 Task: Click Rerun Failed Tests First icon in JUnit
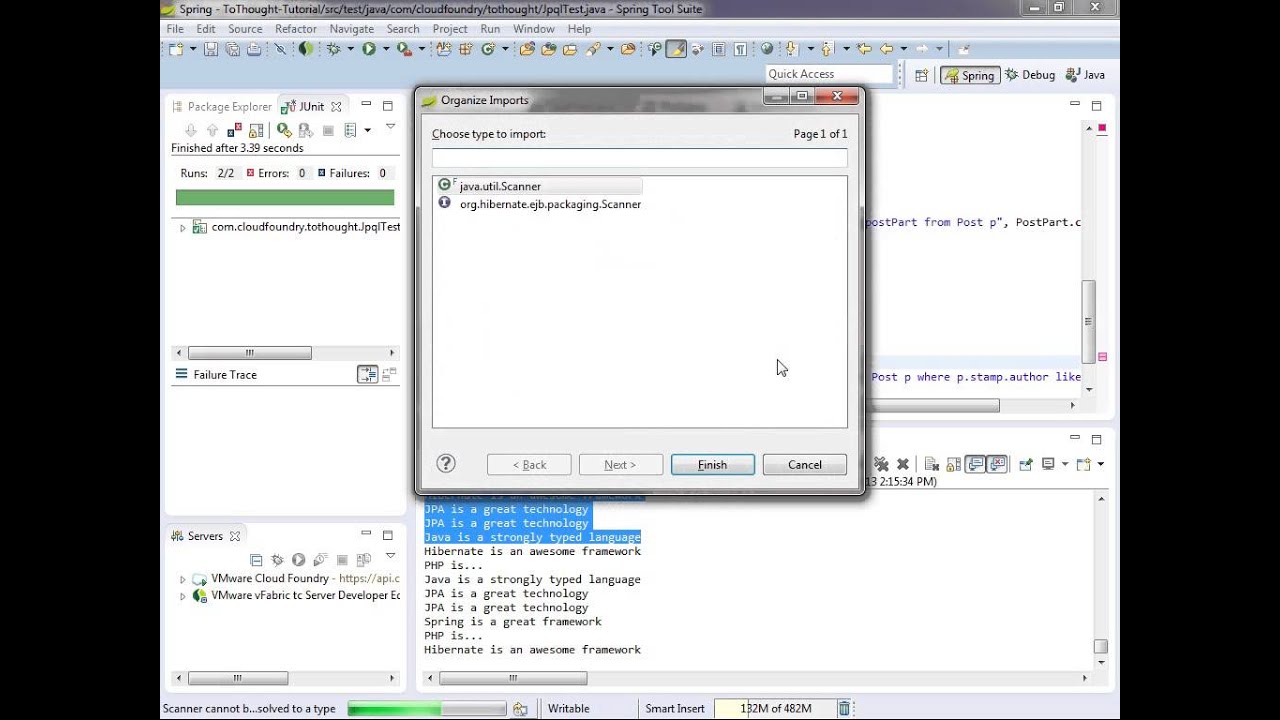point(305,130)
